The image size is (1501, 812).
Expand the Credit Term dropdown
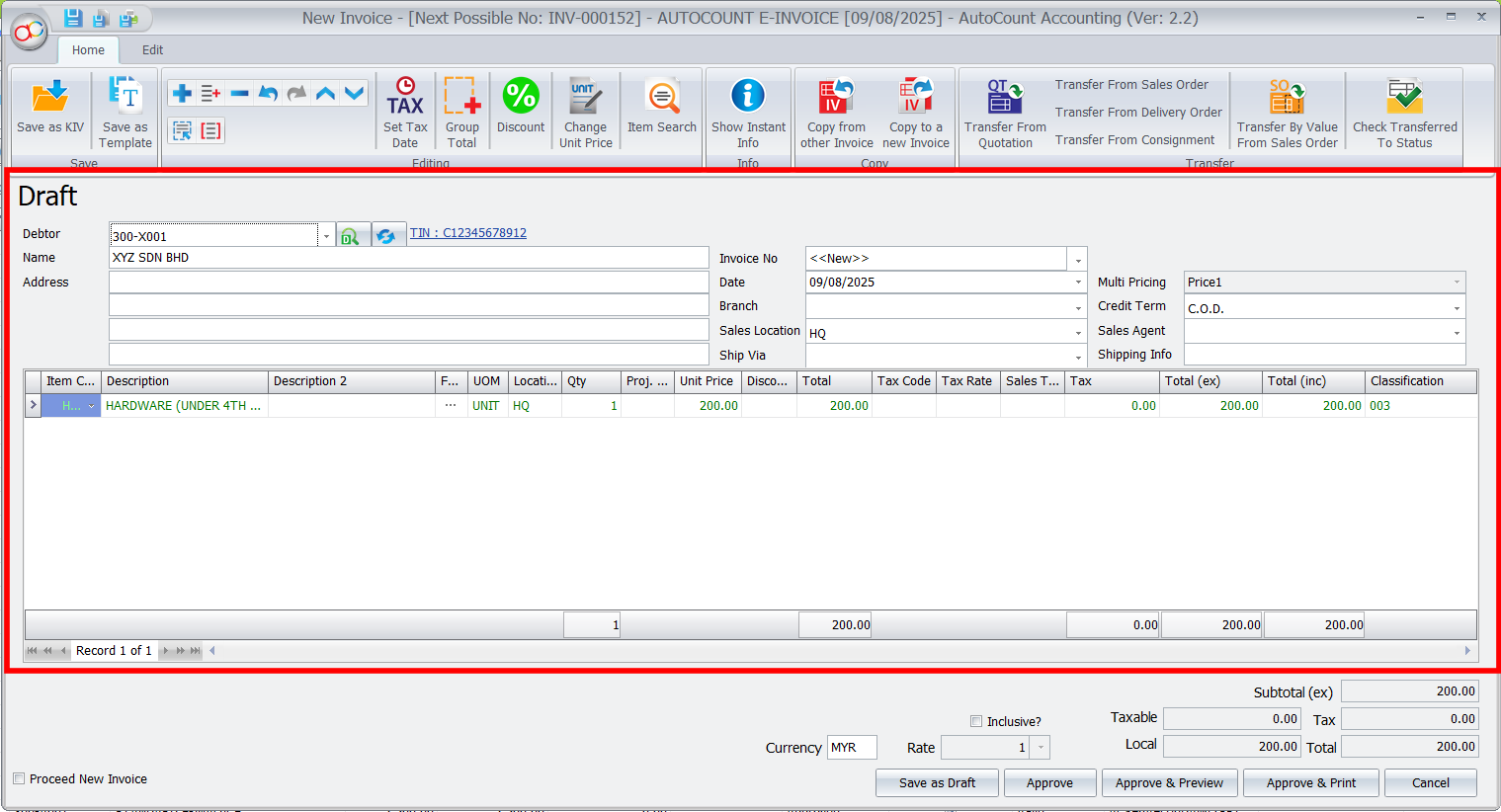coord(1456,308)
